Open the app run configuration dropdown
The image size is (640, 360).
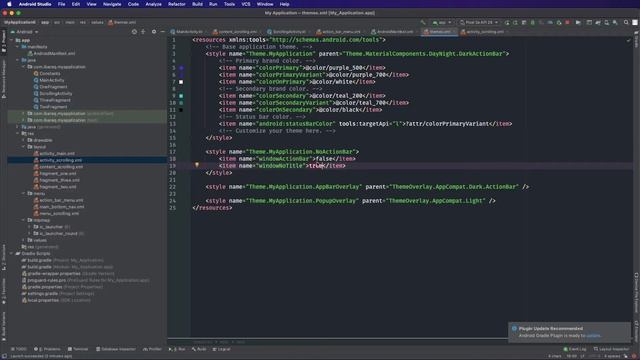(x=442, y=22)
